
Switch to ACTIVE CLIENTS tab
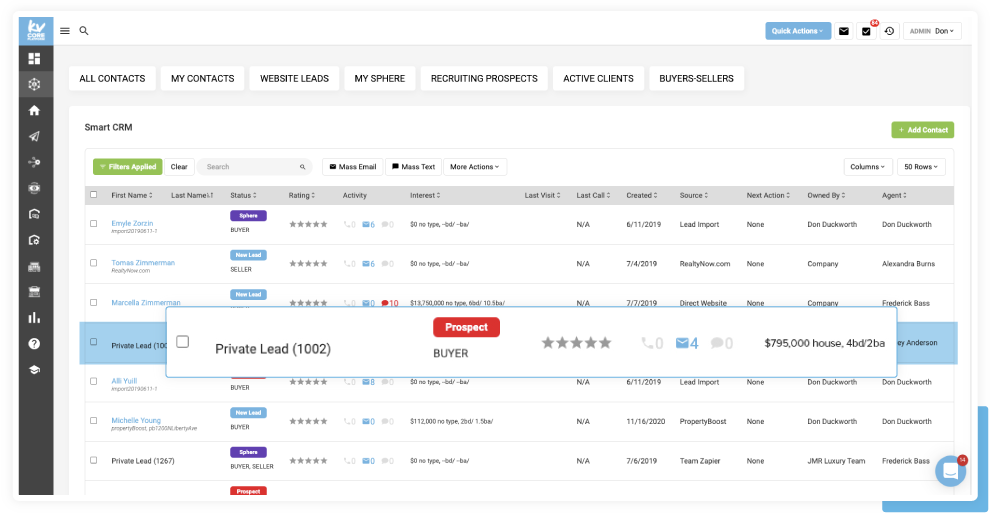point(598,78)
